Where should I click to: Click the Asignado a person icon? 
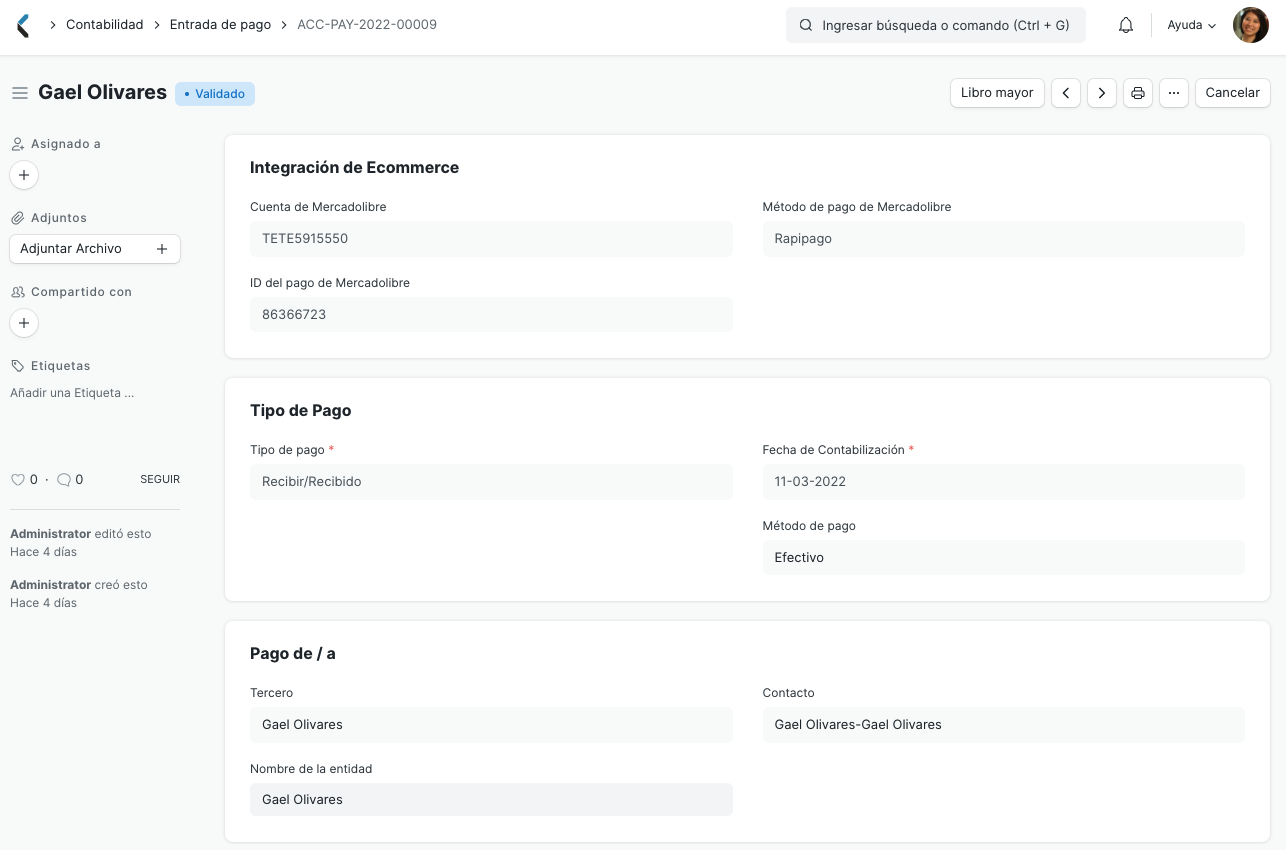17,144
